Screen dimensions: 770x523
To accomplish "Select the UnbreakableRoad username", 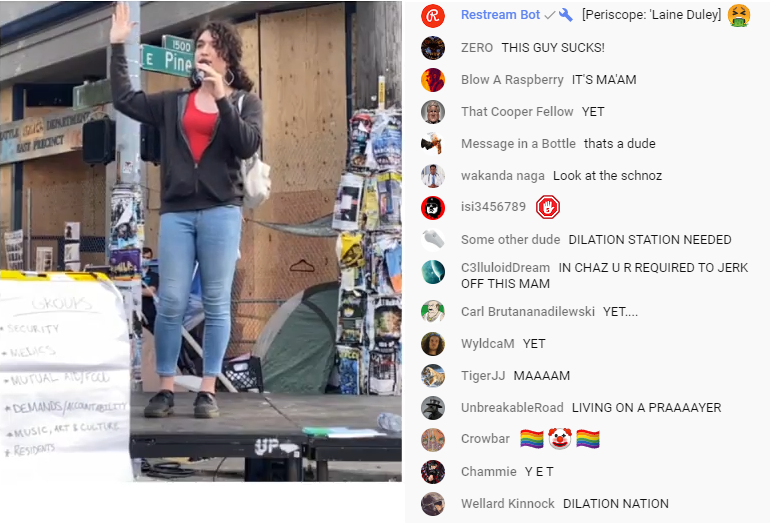I will tap(512, 408).
